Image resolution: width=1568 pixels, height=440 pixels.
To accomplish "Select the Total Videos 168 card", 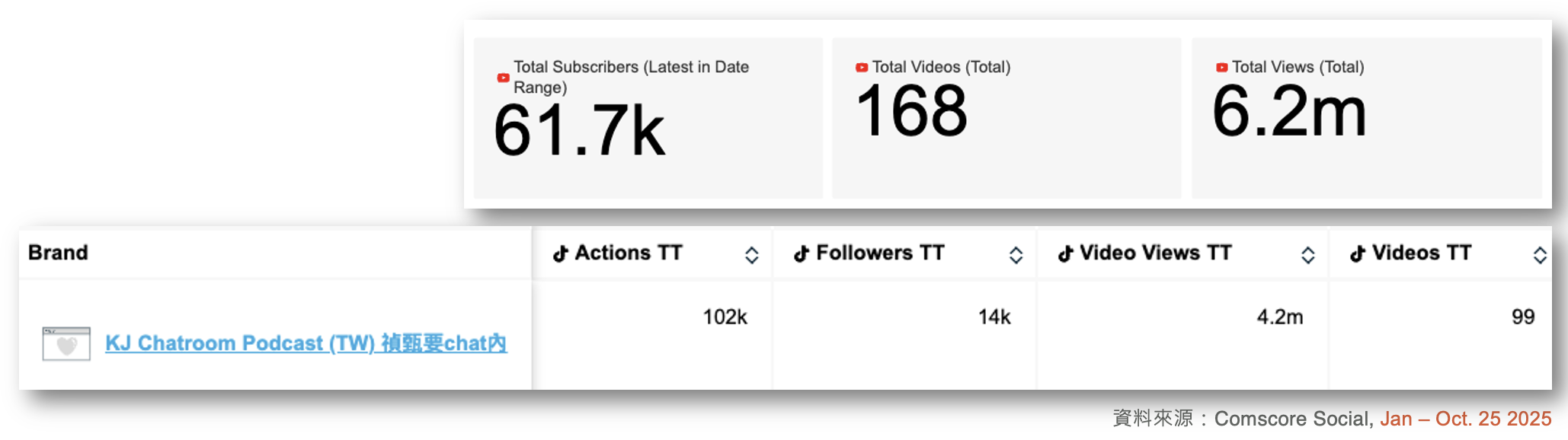I will [1006, 118].
